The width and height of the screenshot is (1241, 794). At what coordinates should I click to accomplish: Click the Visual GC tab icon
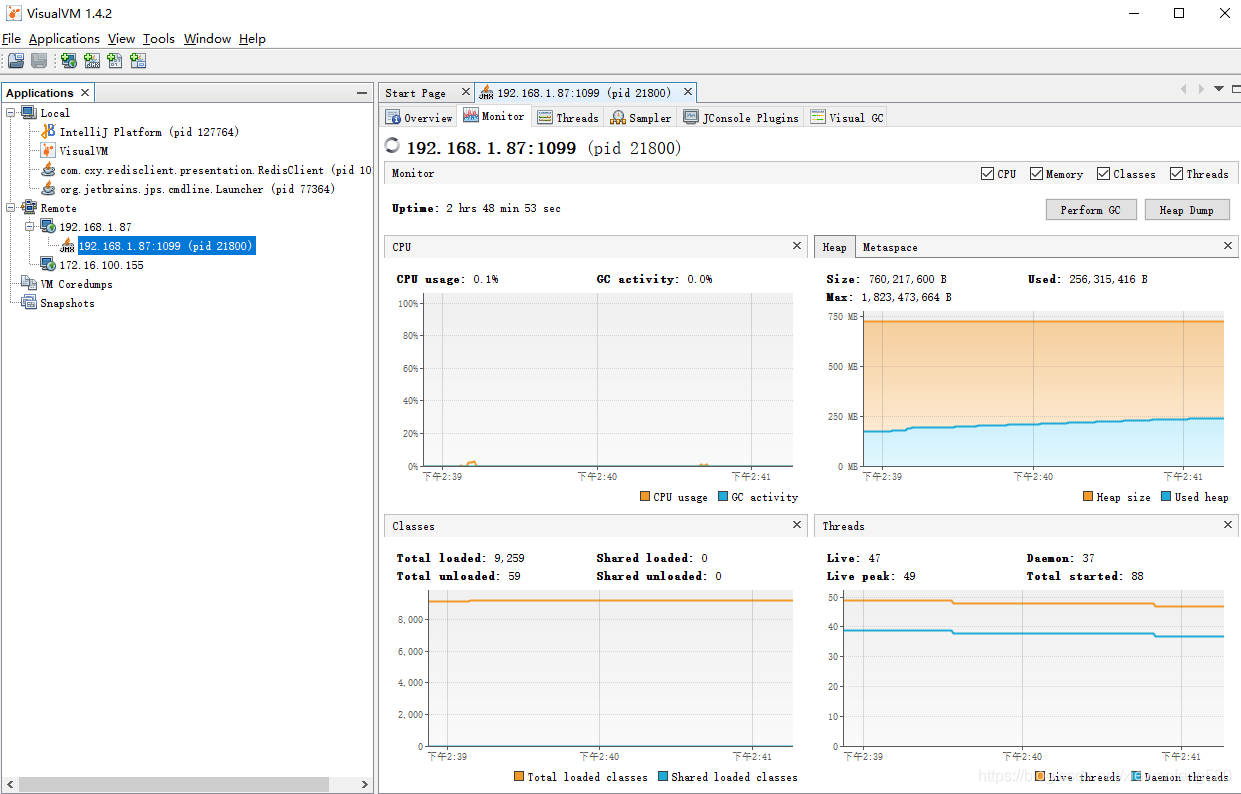click(x=817, y=117)
